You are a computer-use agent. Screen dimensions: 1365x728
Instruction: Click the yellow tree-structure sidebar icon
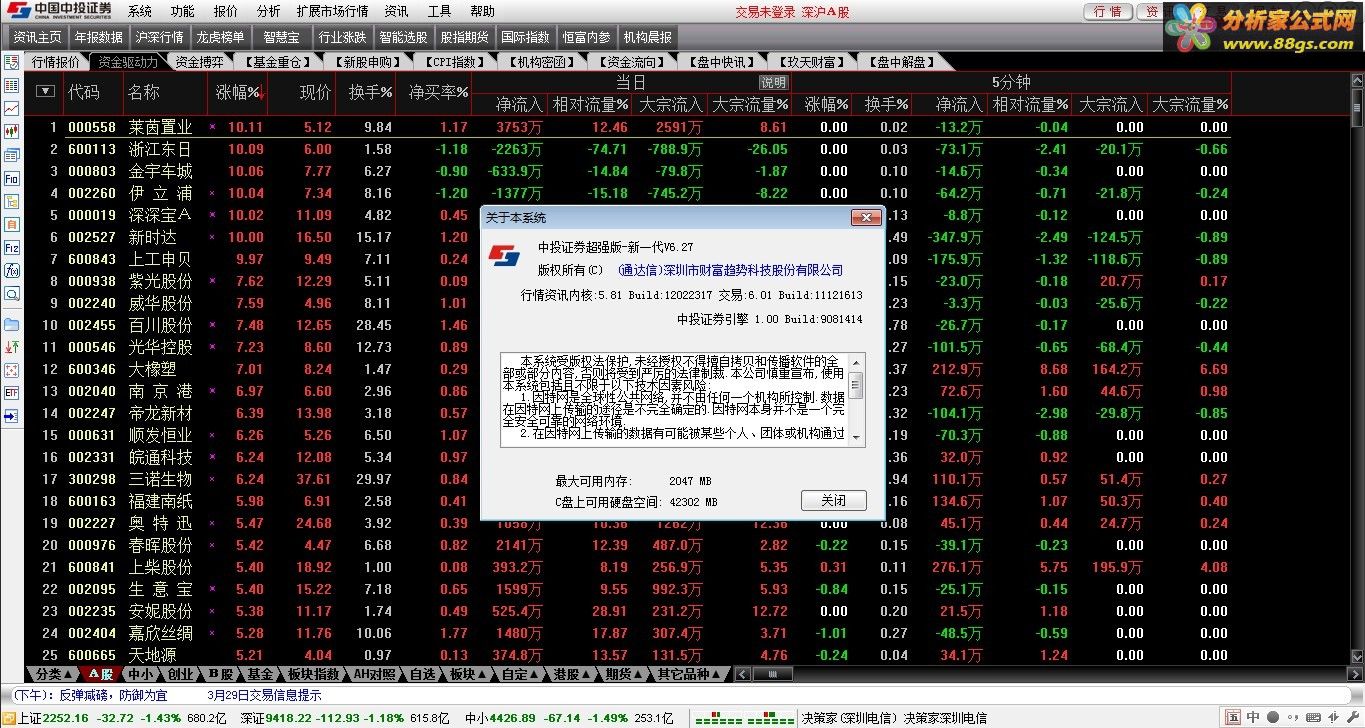(12, 201)
